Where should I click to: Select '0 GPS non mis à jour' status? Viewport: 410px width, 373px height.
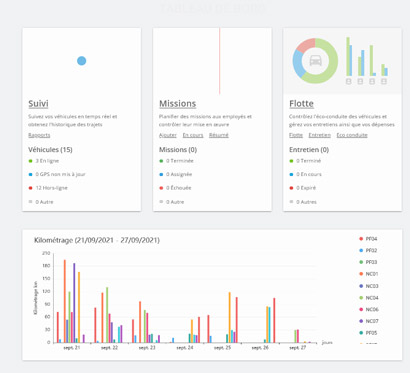click(57, 174)
